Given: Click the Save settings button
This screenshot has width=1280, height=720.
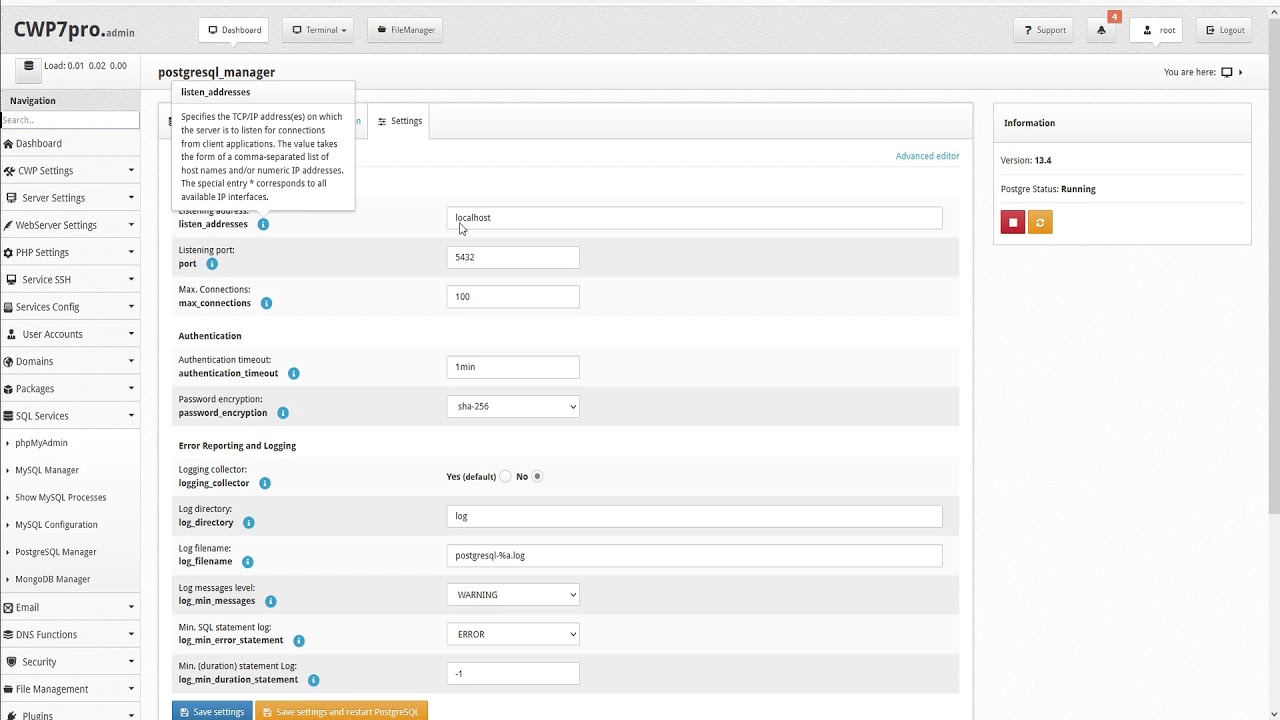Looking at the screenshot, I should pyautogui.click(x=212, y=711).
